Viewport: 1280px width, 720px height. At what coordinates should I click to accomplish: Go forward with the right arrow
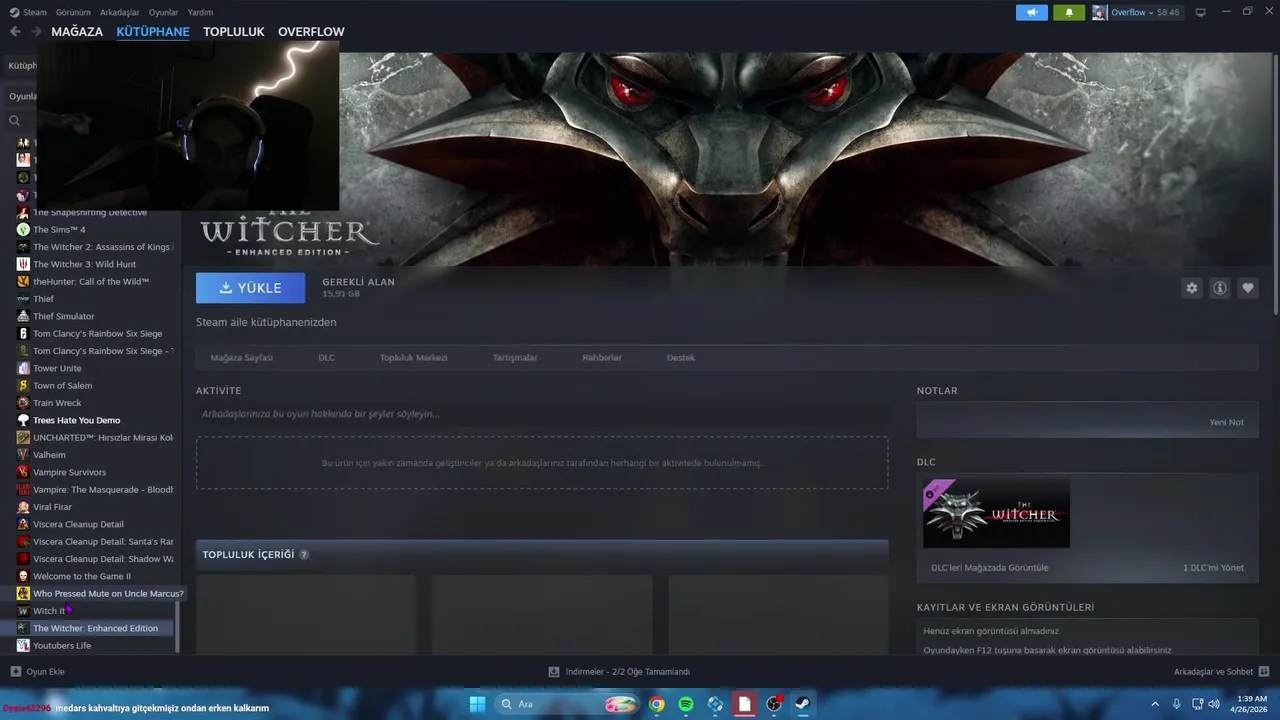[36, 32]
